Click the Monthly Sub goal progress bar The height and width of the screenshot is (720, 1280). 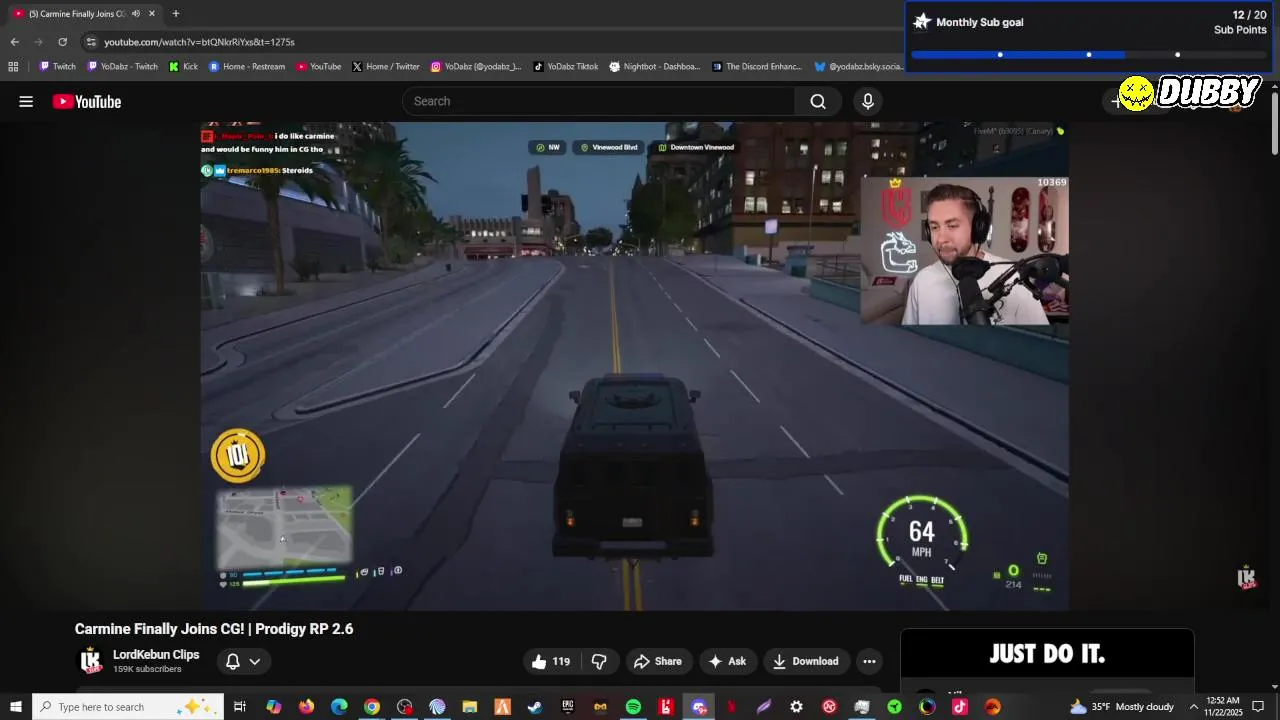[x=1089, y=55]
